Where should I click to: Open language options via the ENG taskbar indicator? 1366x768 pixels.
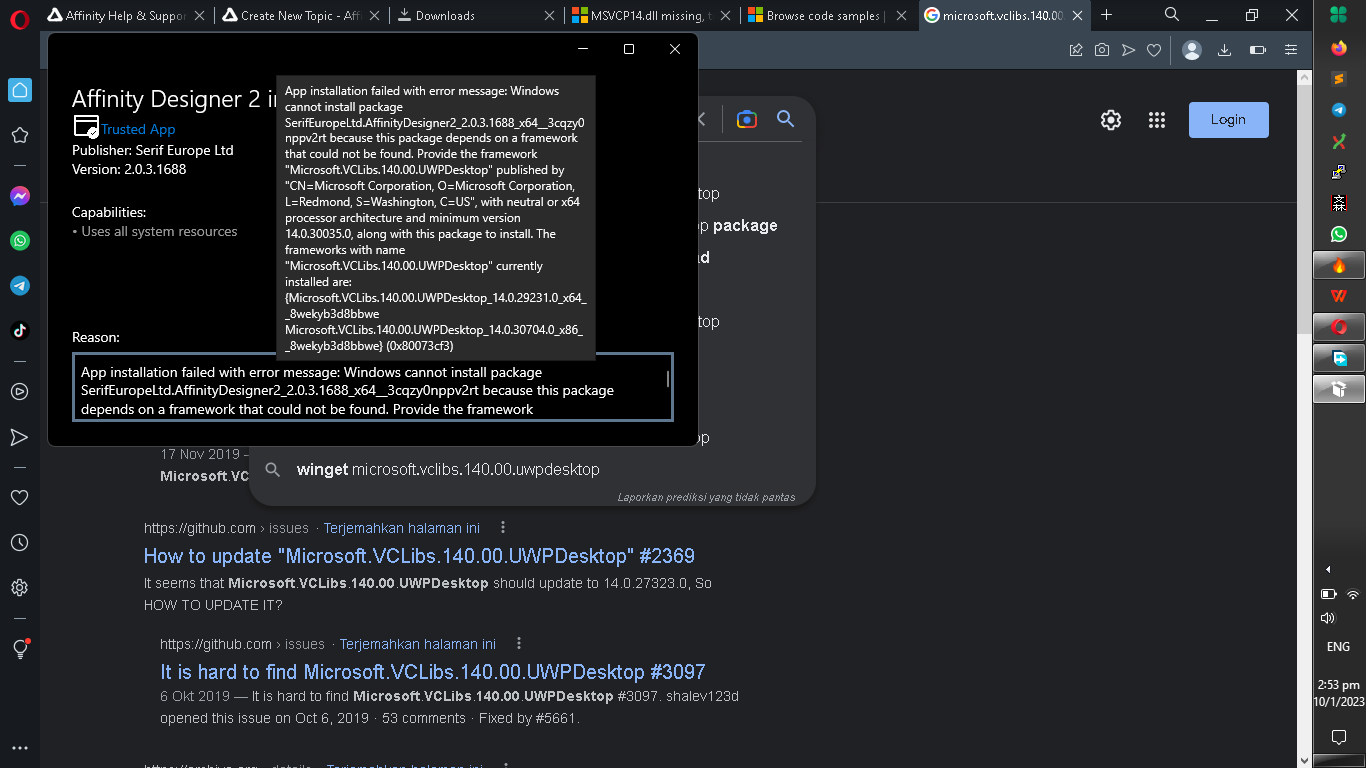point(1338,647)
